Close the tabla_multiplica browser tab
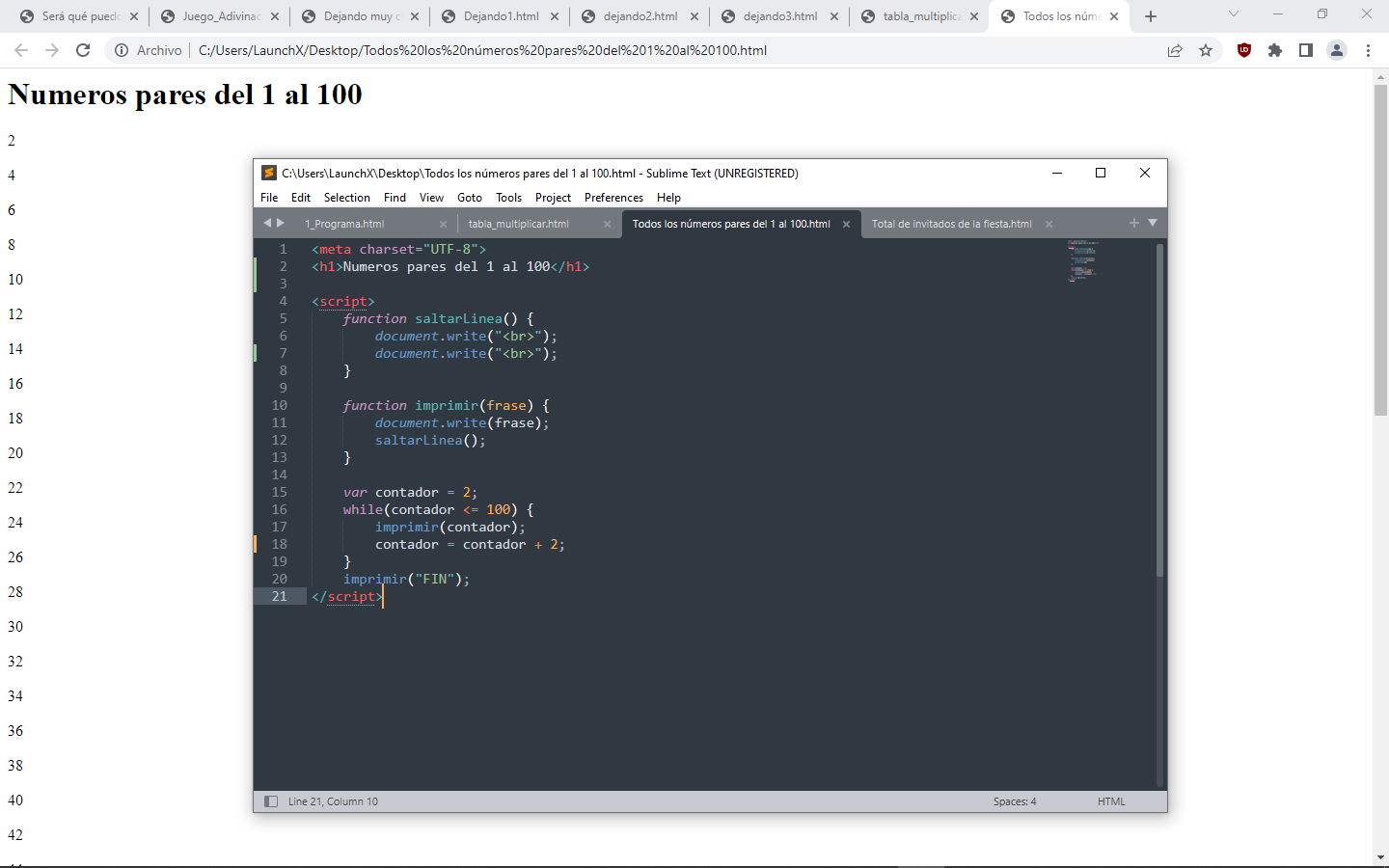The width and height of the screenshot is (1389, 868). 974,16
